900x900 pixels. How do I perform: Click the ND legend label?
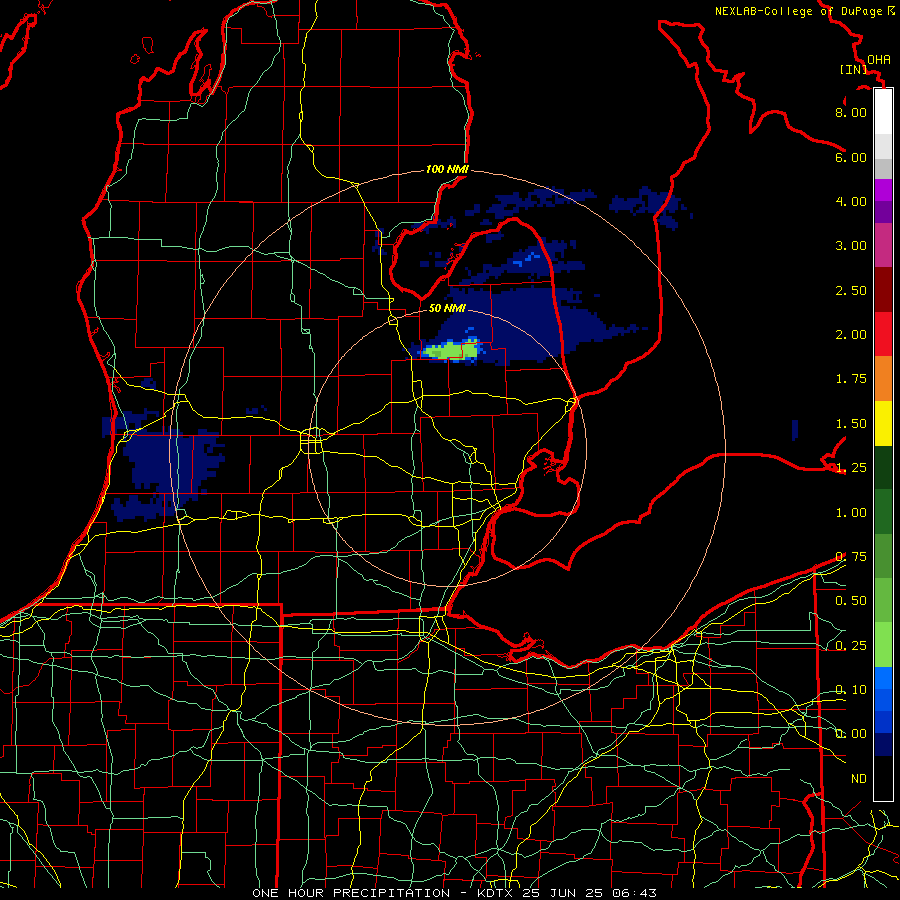[858, 779]
